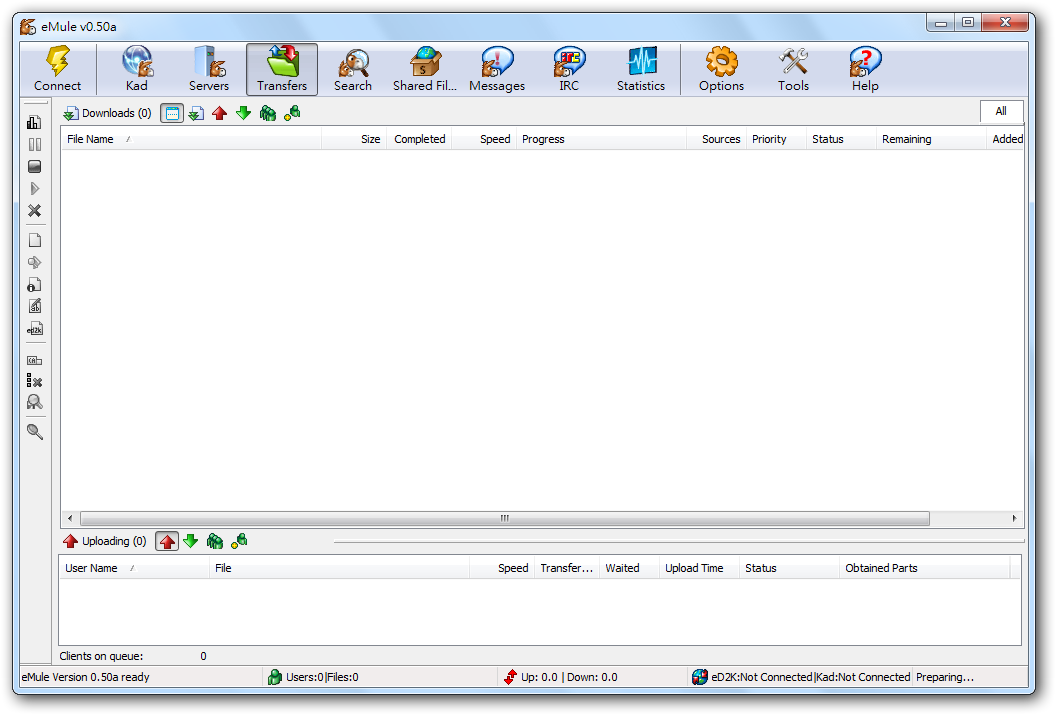Click the Help toolbar button
This screenshot has height=715, width=1056.
(865, 68)
